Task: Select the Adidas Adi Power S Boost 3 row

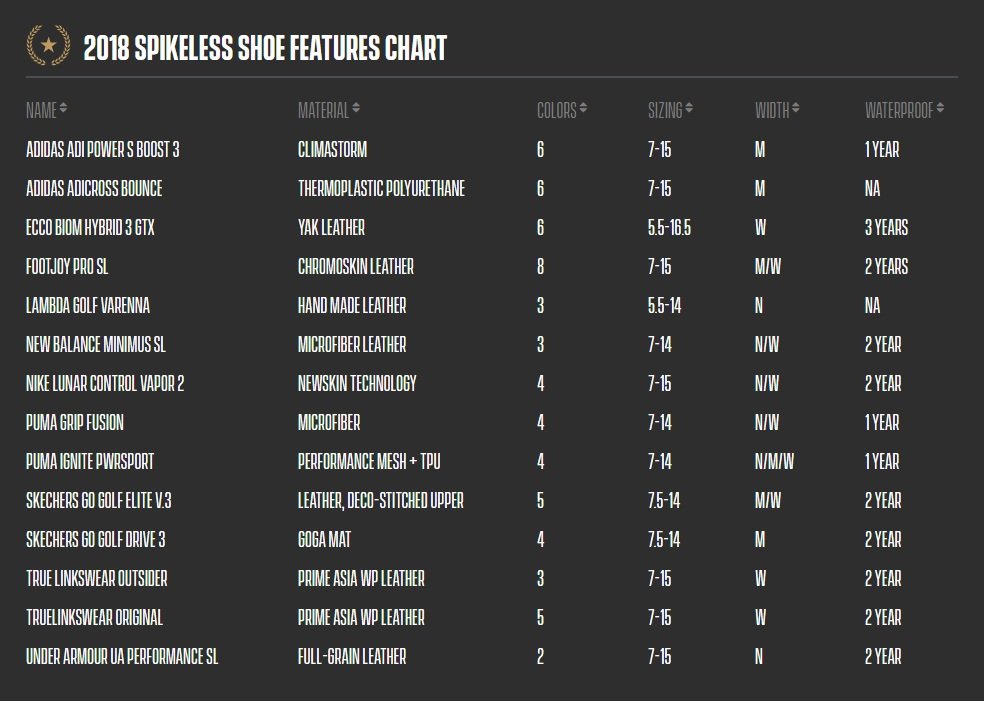Action: point(491,149)
